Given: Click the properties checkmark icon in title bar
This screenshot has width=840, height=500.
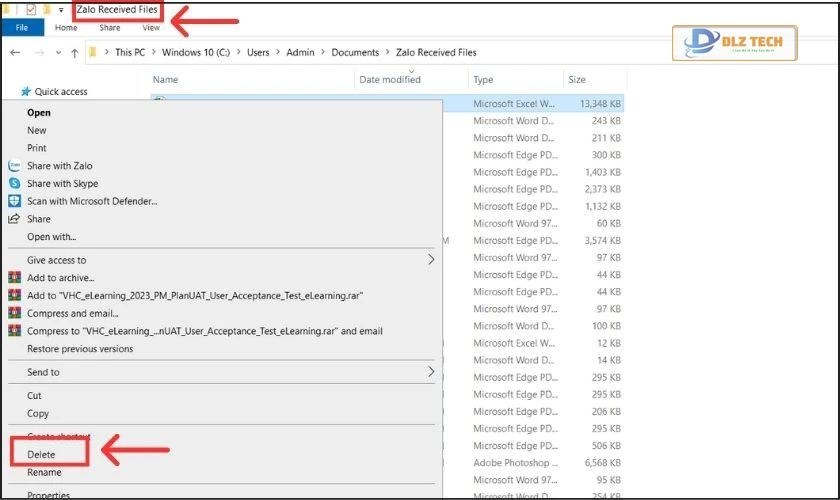Looking at the screenshot, I should point(31,9).
